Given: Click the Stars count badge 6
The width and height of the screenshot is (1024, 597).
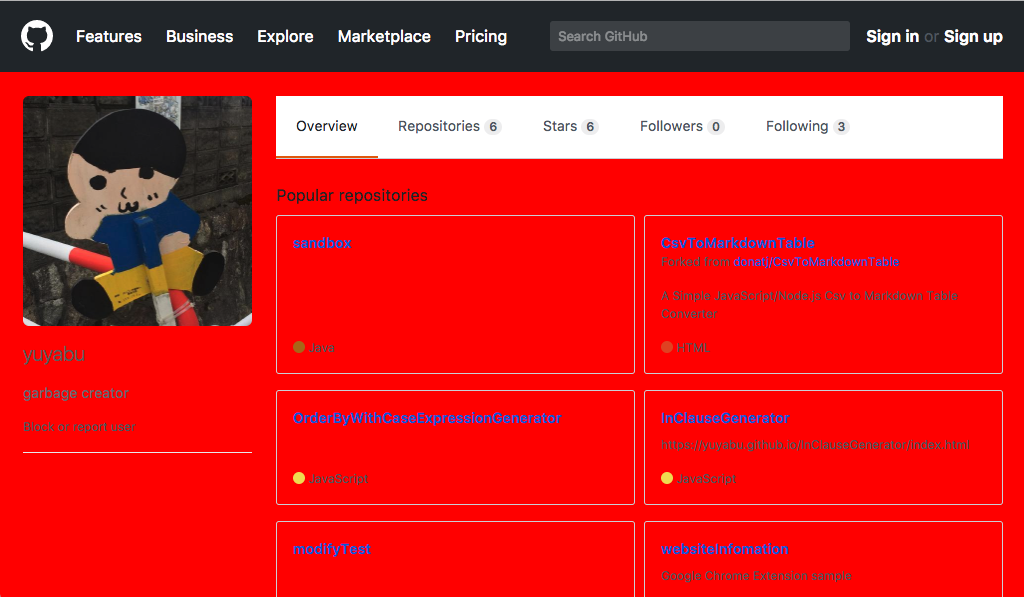Looking at the screenshot, I should (590, 127).
